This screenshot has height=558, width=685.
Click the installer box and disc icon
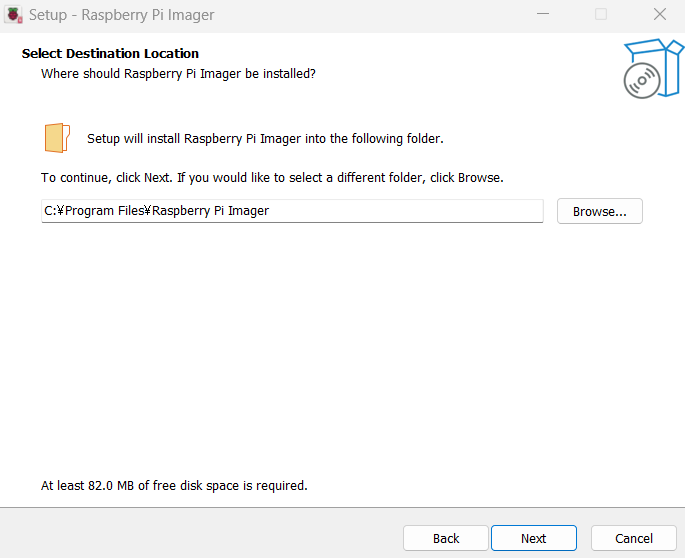click(653, 68)
